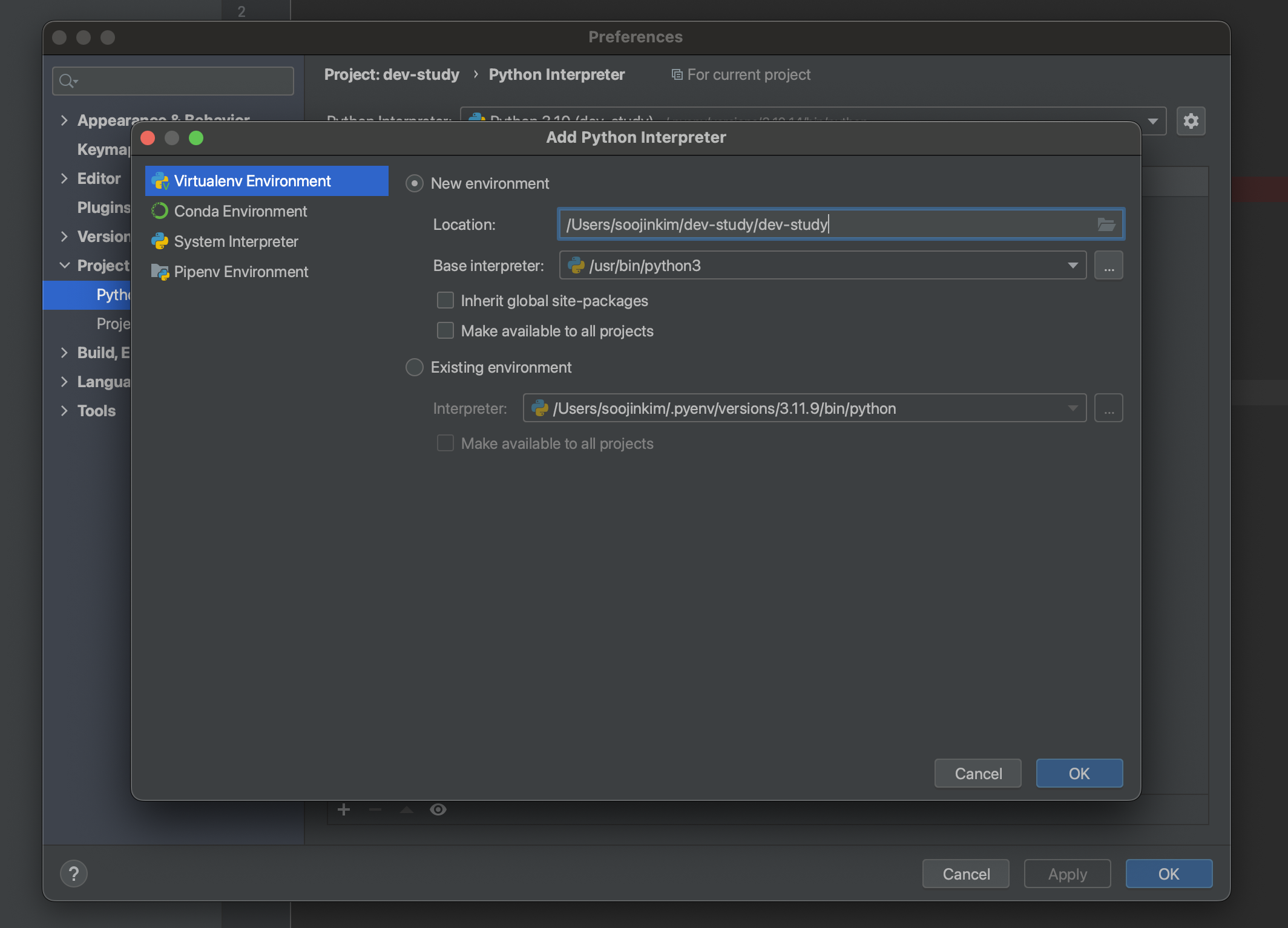This screenshot has width=1288, height=928.
Task: Open the Base interpreter dropdown
Action: point(1073,266)
